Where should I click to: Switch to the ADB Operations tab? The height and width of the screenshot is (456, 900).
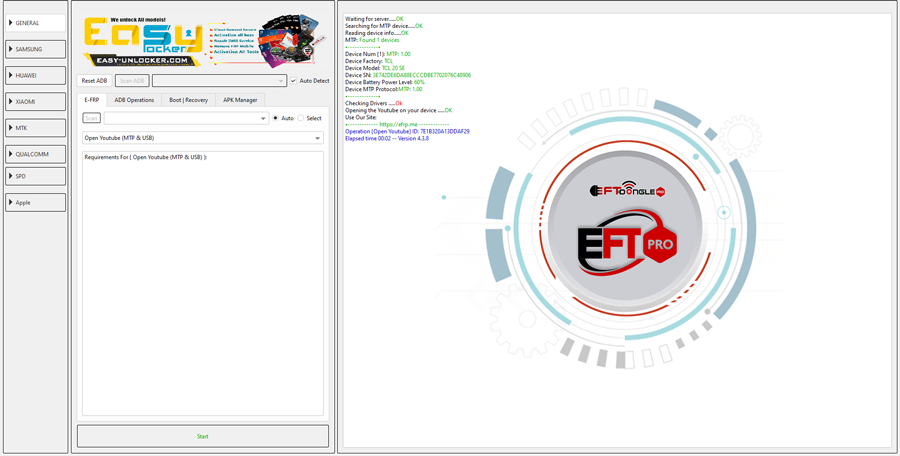134,100
